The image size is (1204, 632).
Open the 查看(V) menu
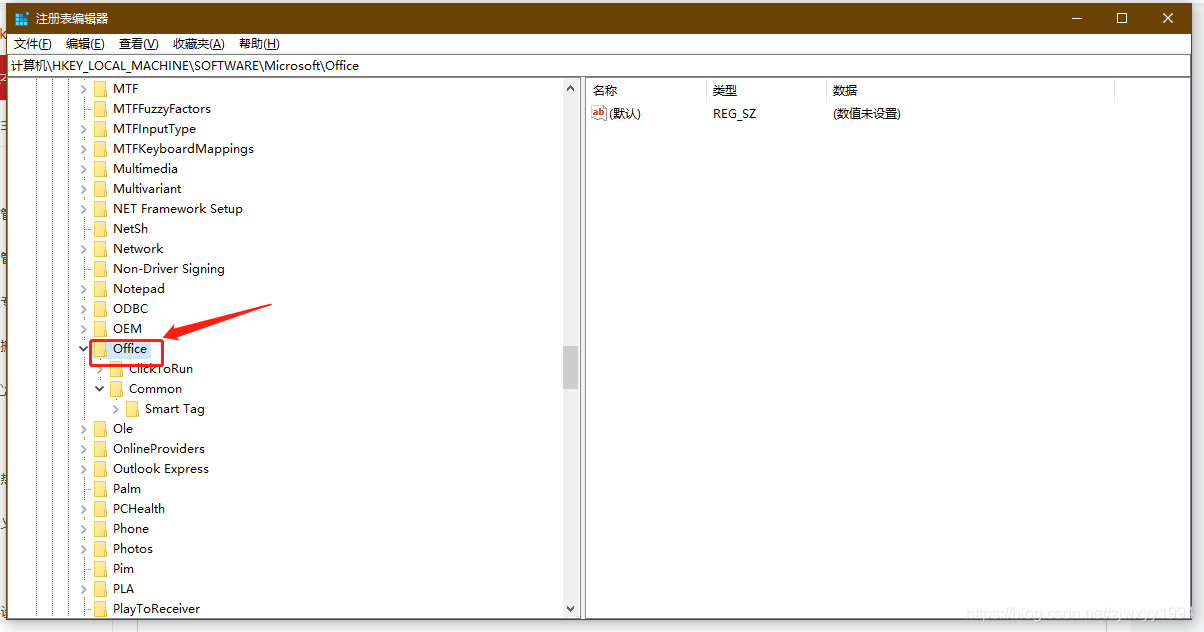click(138, 44)
